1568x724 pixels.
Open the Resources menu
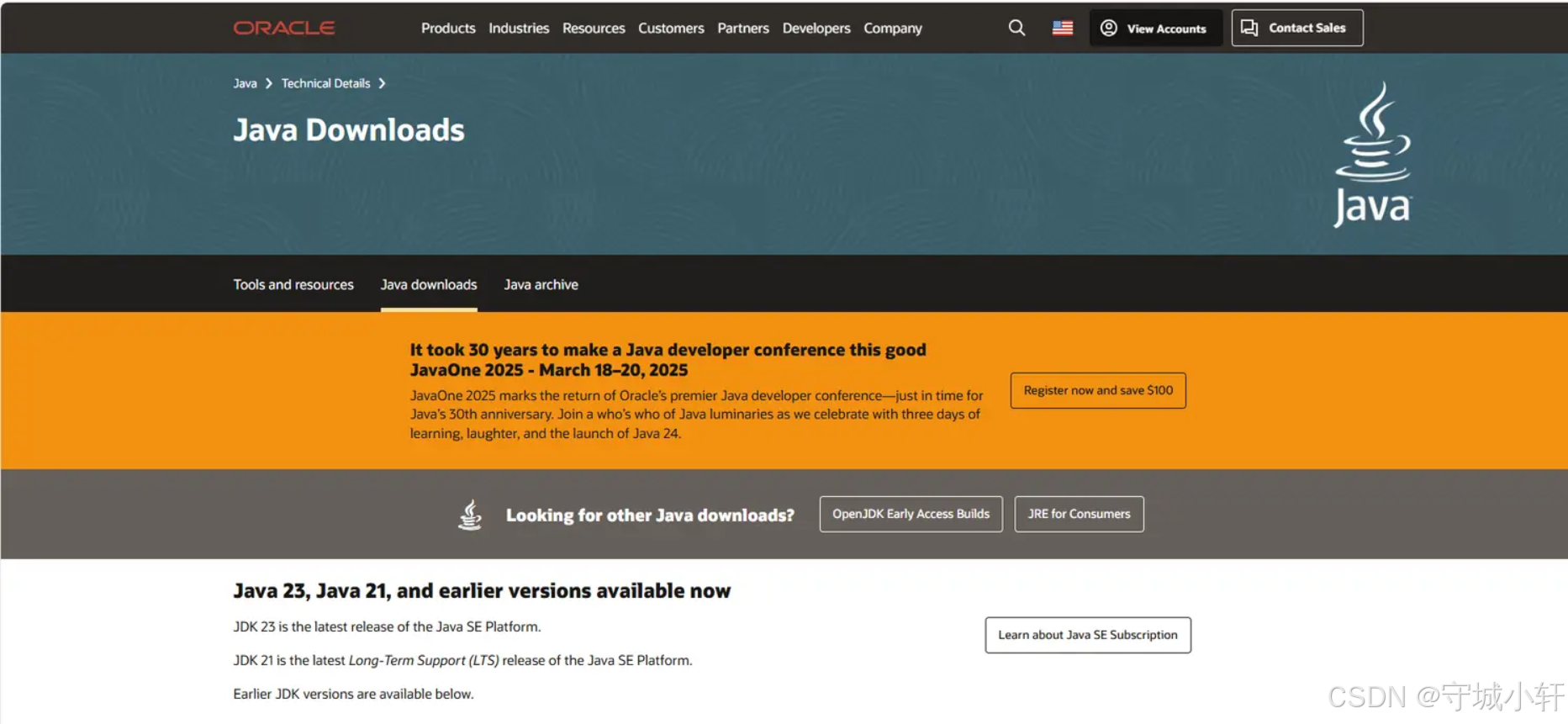point(594,28)
